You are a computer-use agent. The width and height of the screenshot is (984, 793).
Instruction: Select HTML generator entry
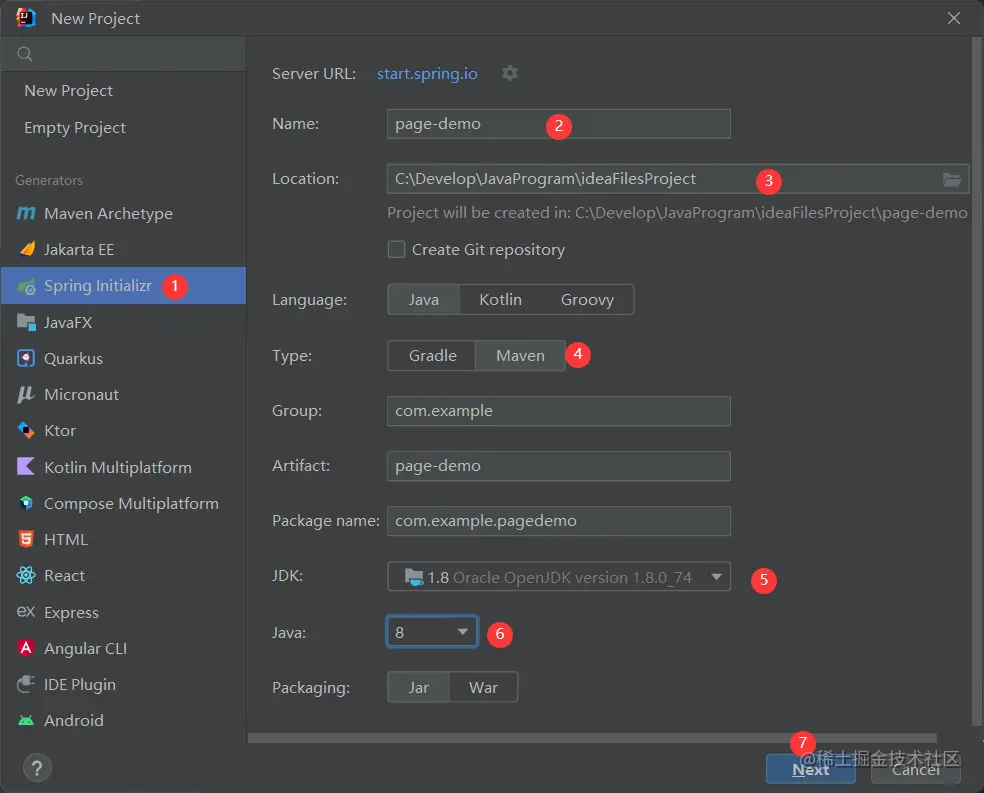tap(123, 539)
